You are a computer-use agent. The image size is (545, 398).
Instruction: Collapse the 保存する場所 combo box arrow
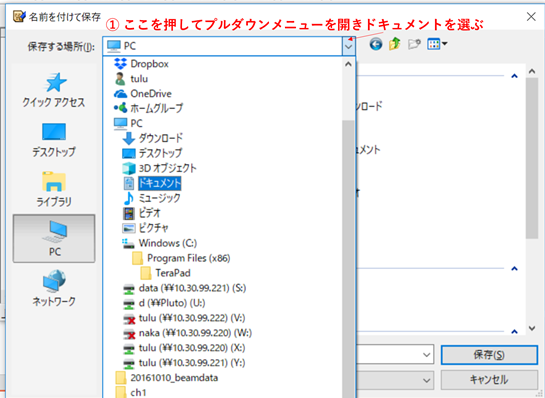(349, 46)
